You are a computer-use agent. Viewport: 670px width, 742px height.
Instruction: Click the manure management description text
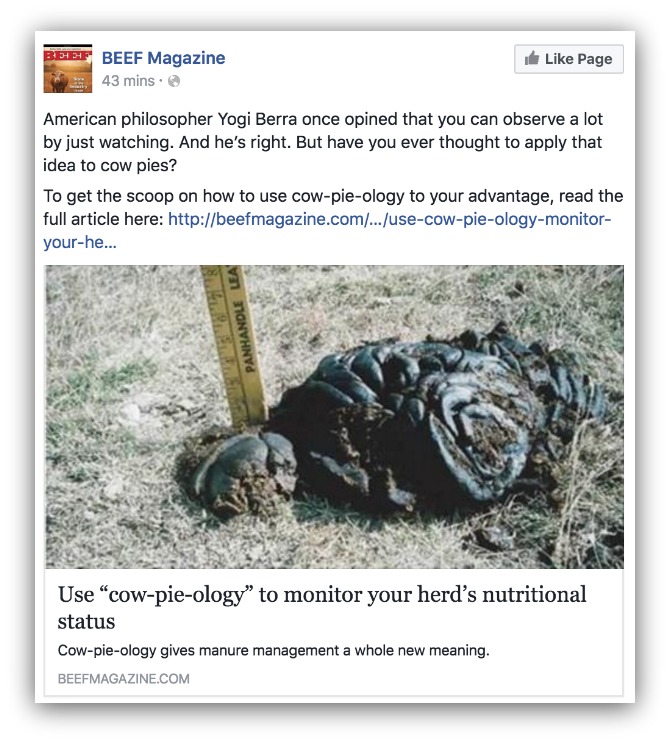[x=273, y=651]
